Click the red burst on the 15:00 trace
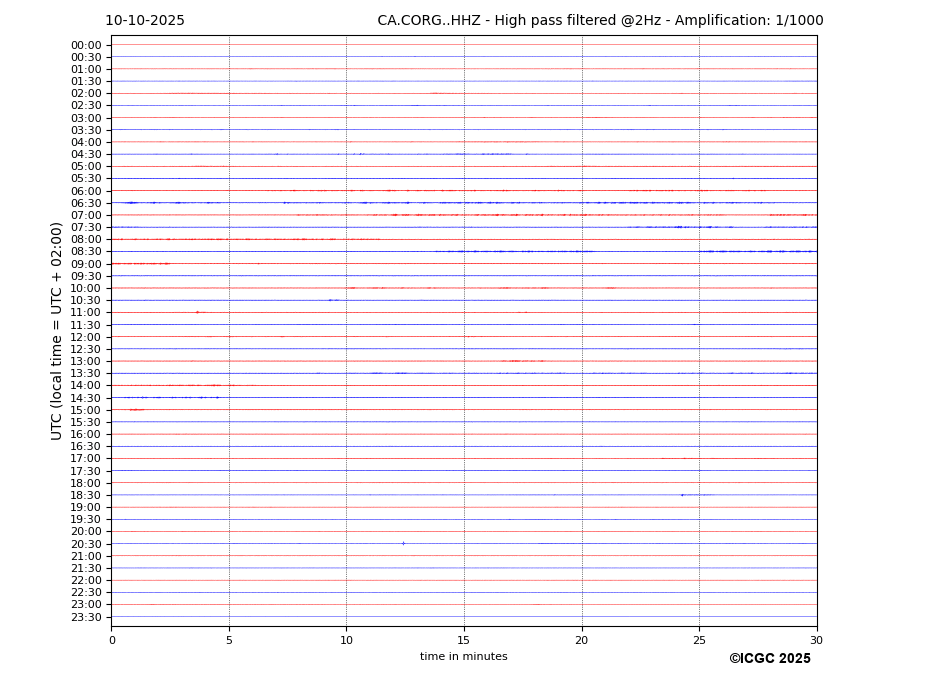The image size is (927, 696). 136,410
